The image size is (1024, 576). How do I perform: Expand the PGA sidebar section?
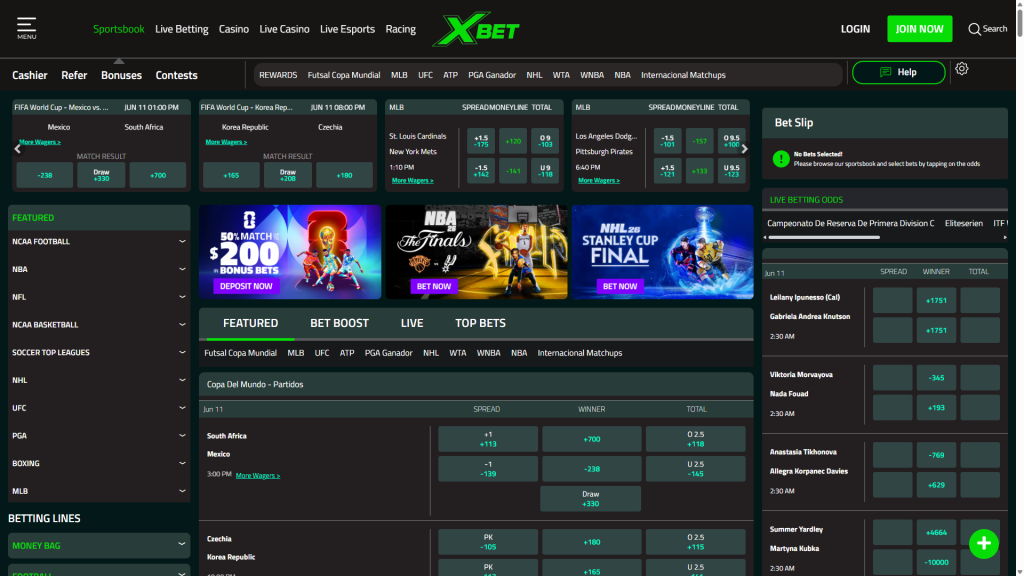click(99, 436)
